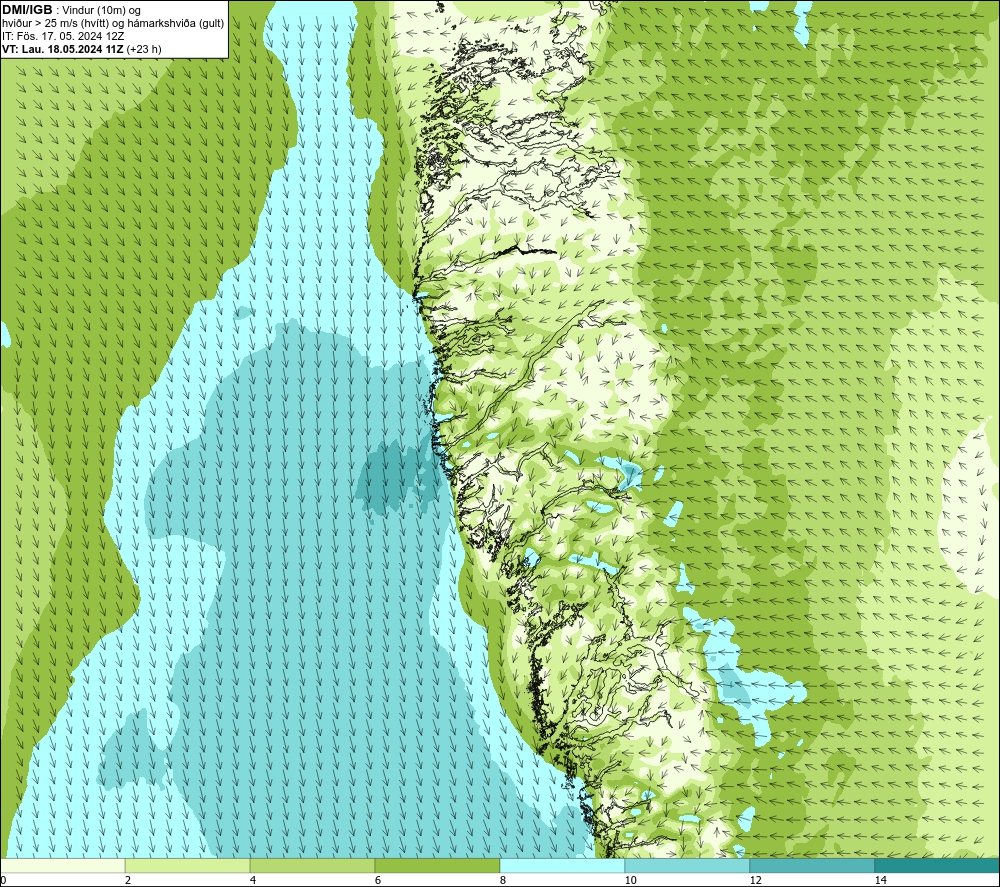Click the legend label '8'
The height and width of the screenshot is (887, 1000).
[503, 880]
